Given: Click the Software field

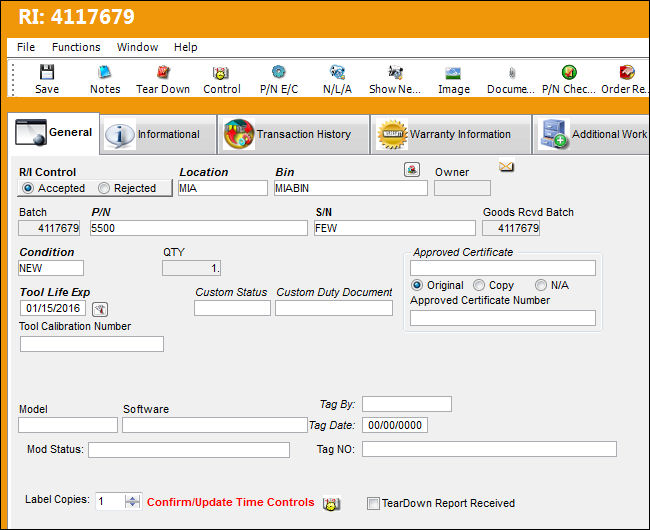Looking at the screenshot, I should [x=215, y=425].
